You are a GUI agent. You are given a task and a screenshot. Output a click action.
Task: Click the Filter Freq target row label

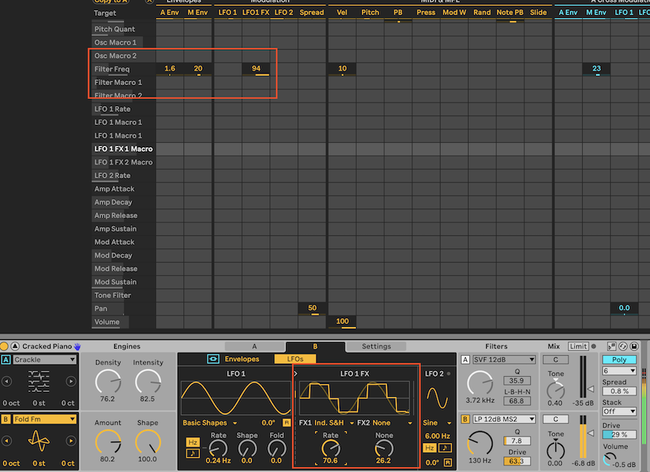[x=112, y=69]
